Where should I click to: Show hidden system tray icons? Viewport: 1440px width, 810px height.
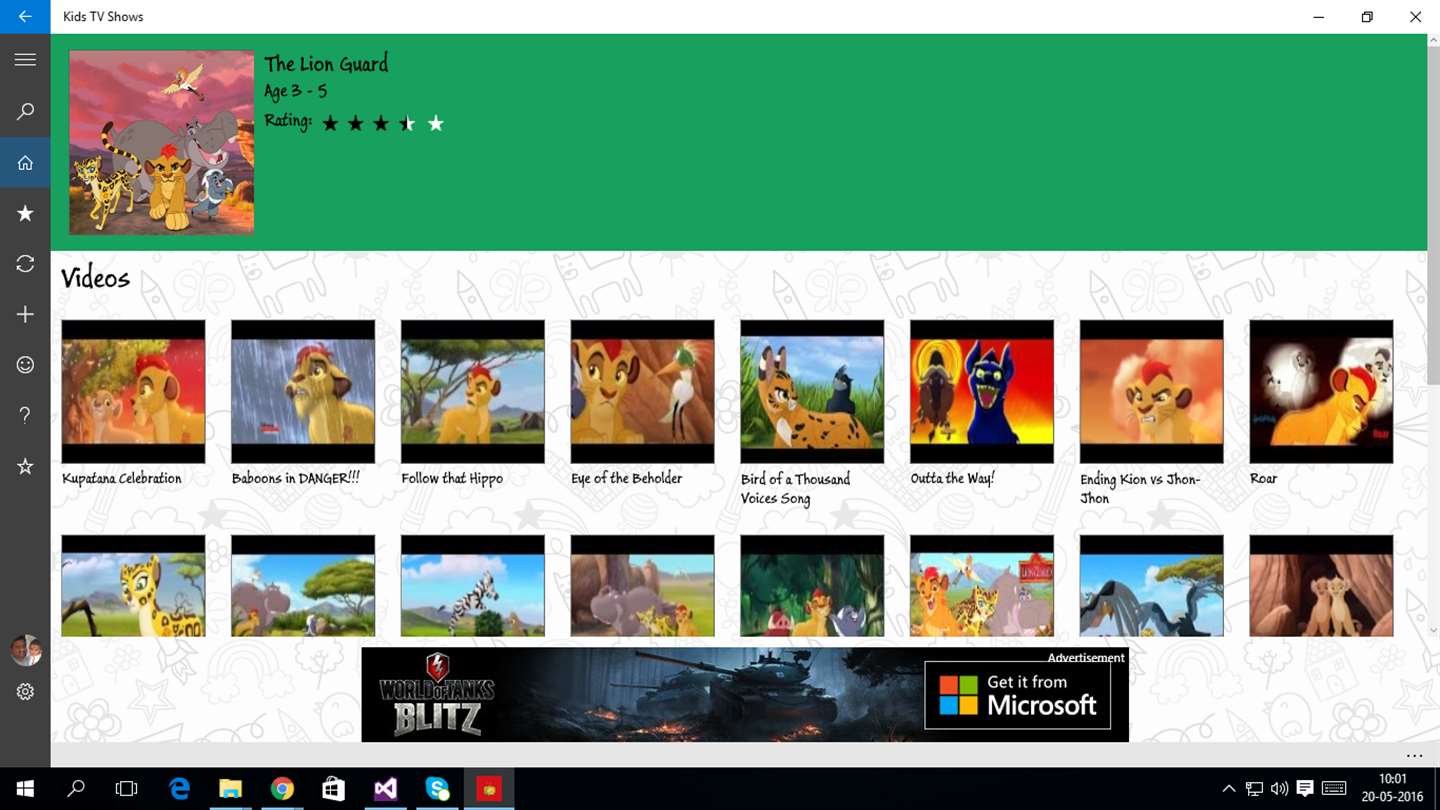tap(1229, 789)
